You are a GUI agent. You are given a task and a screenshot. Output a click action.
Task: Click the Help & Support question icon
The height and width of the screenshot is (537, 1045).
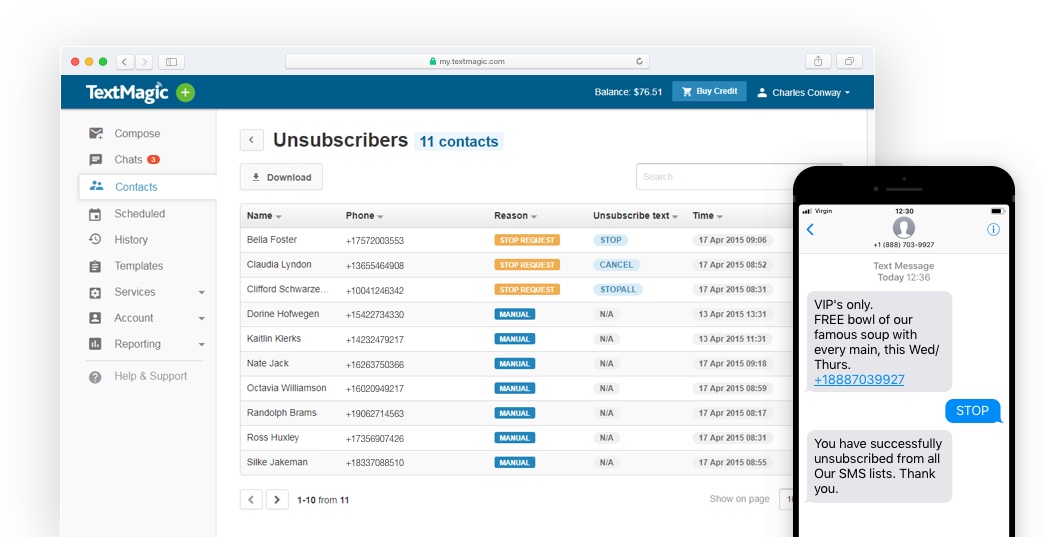95,376
